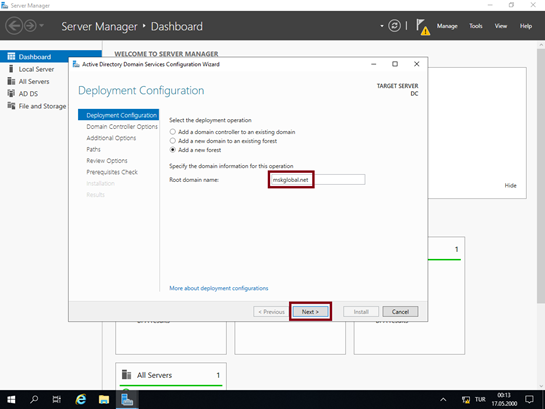Click the Server Manager taskbar icon
Screen dimensions: 545x409
pos(127,400)
